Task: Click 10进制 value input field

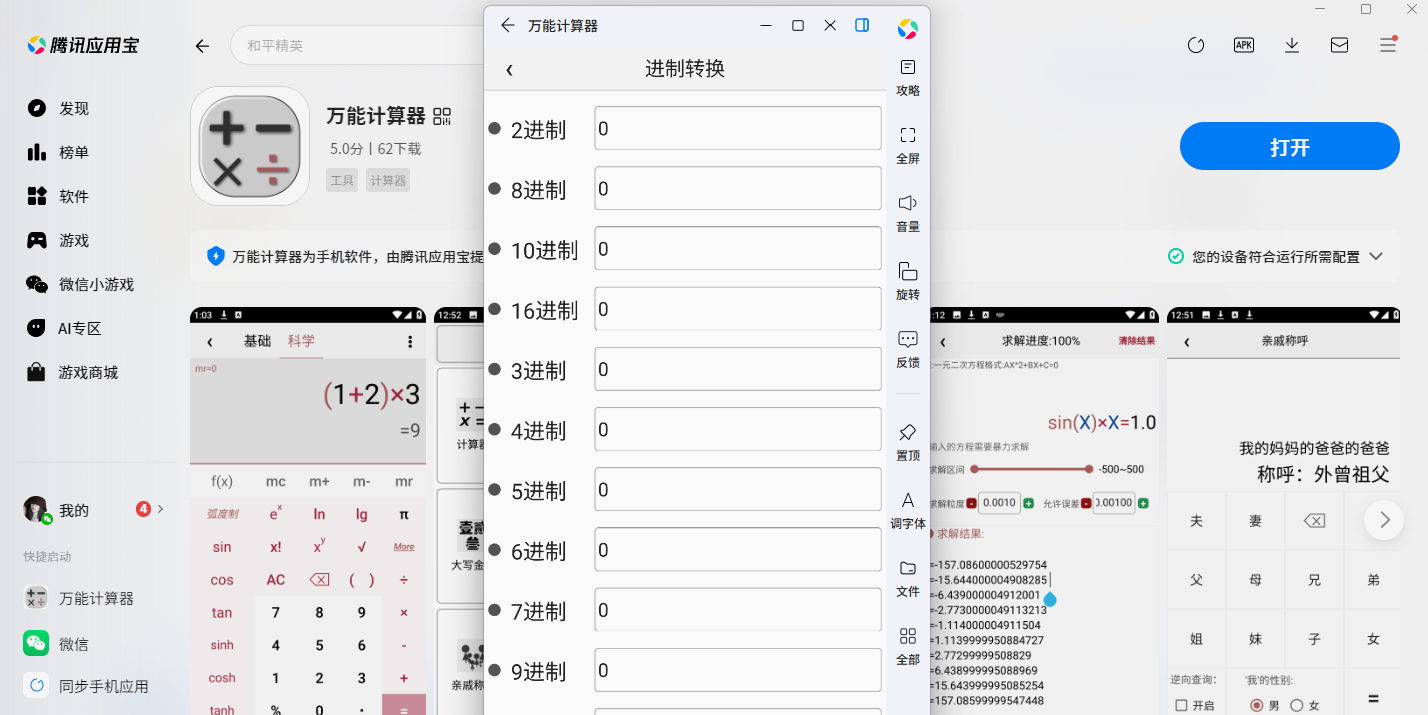Action: click(x=738, y=248)
